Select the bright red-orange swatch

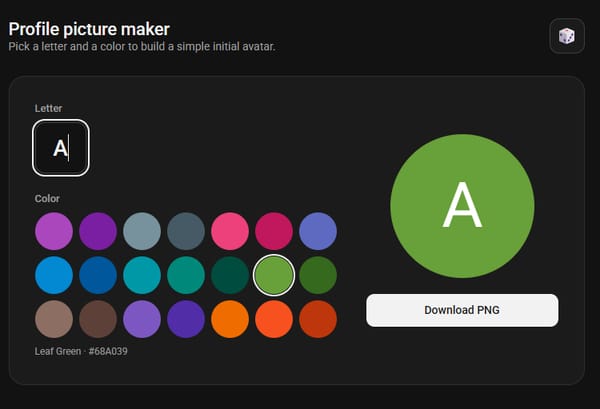pyautogui.click(x=274, y=319)
